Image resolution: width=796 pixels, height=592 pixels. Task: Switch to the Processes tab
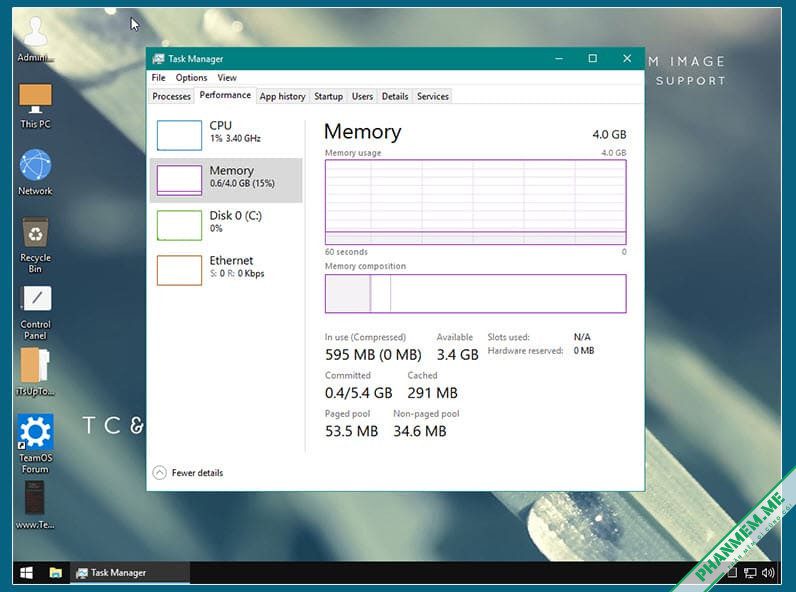[x=172, y=96]
